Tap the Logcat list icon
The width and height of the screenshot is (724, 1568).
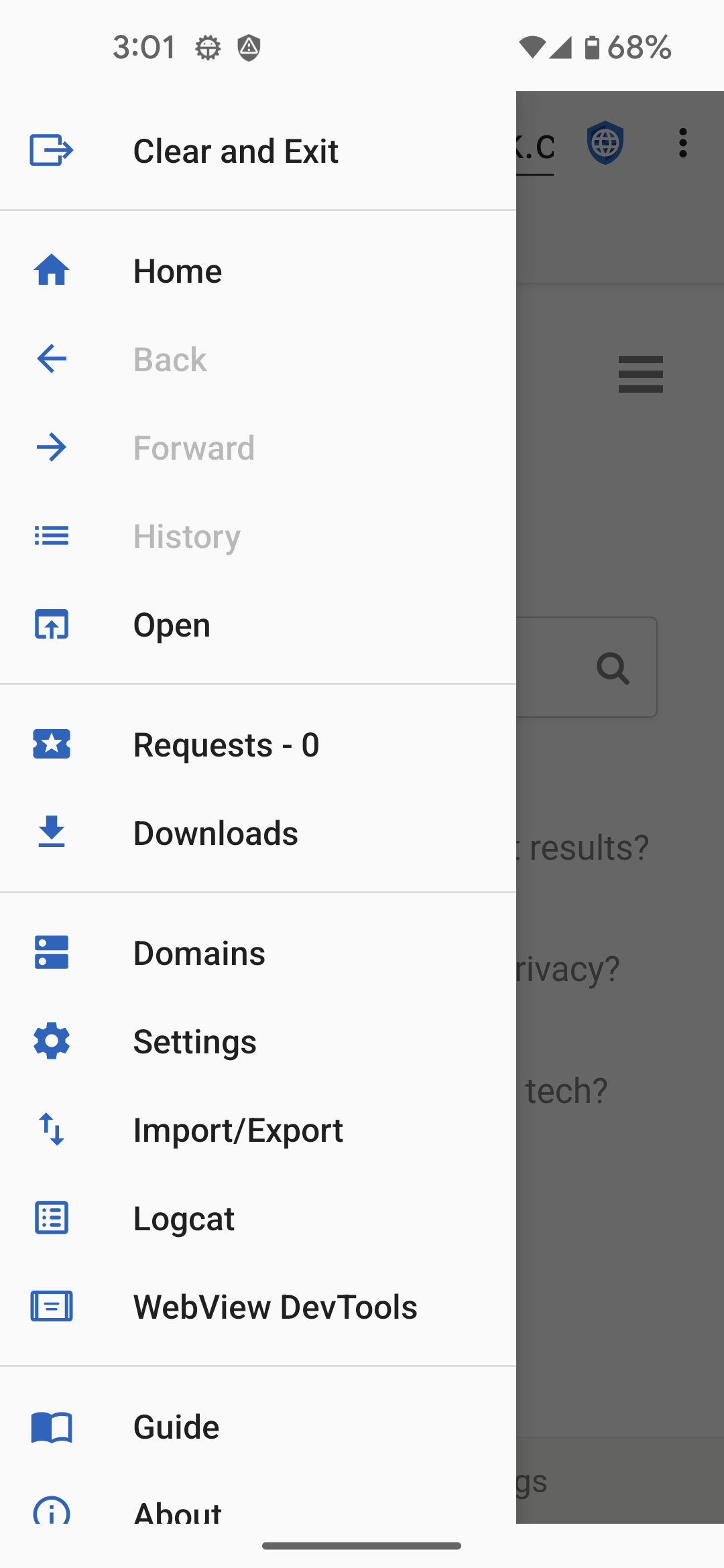[x=52, y=1218]
